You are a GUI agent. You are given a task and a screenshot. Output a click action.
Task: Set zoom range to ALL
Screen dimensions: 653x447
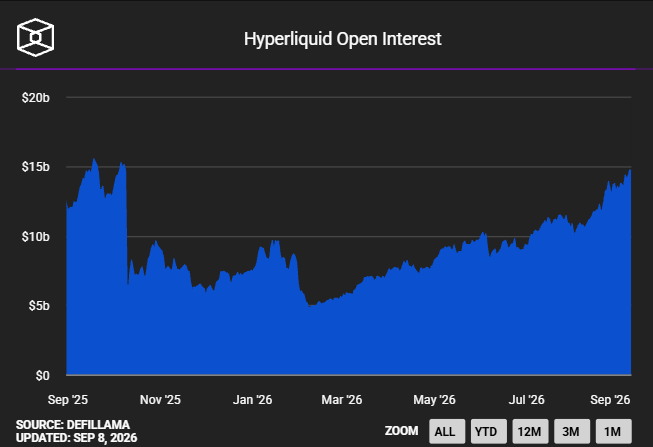coord(447,431)
